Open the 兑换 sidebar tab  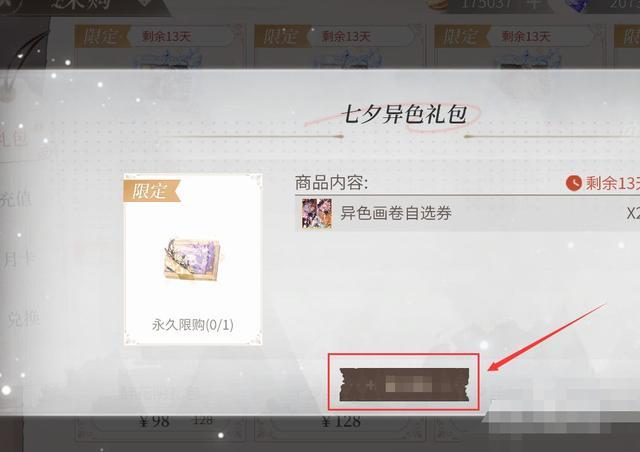coord(23,319)
